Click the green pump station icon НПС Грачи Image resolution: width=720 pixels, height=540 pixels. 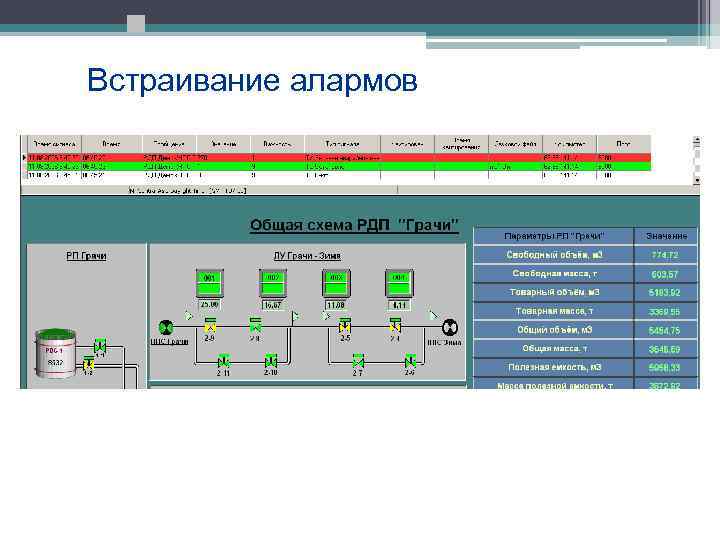(x=166, y=327)
